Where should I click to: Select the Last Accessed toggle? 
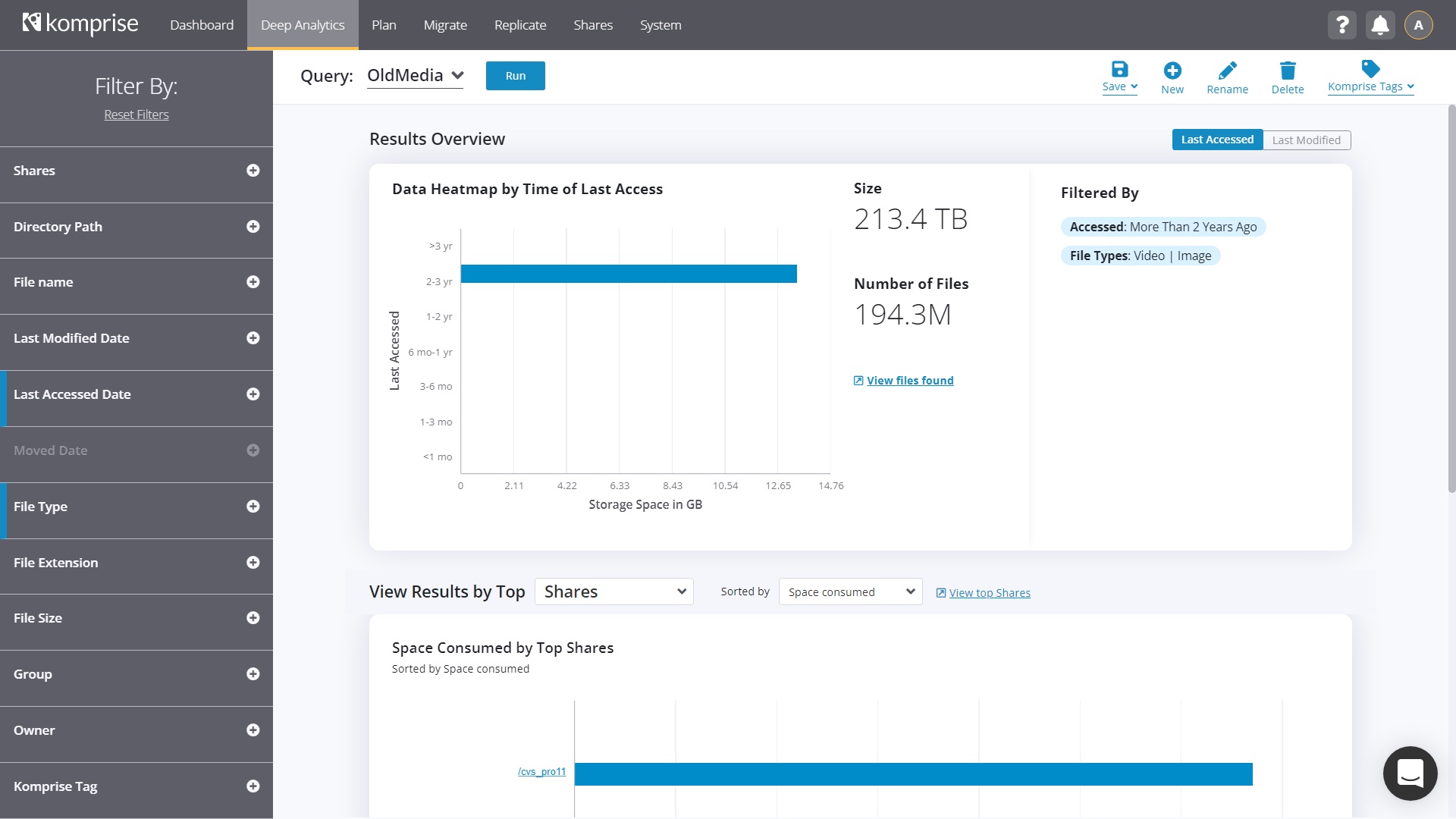(x=1216, y=140)
